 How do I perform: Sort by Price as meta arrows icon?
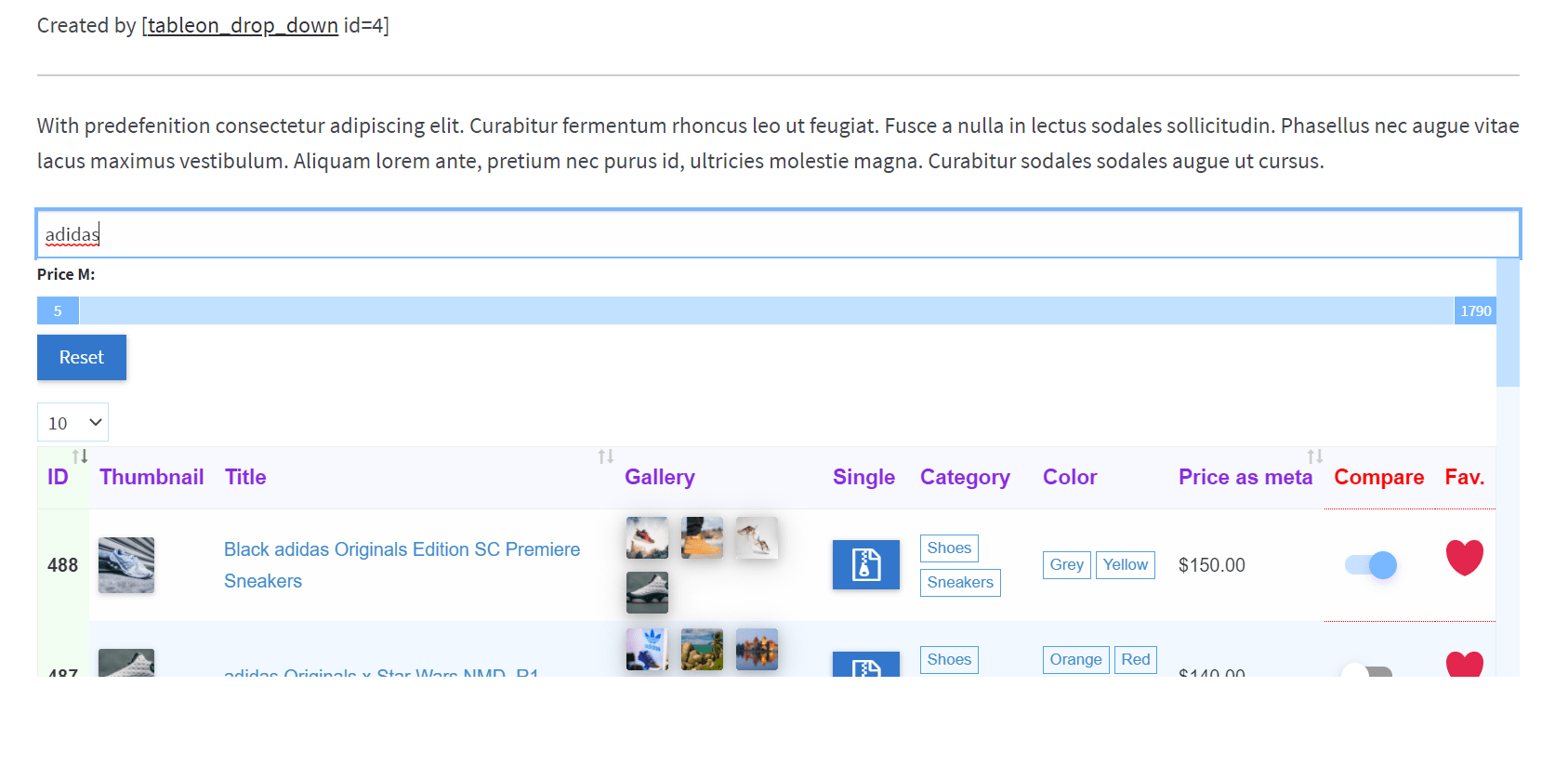click(1314, 456)
